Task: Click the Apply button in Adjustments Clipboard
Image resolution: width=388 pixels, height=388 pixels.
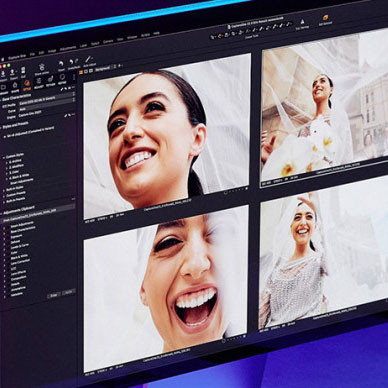Action: pyautogui.click(x=68, y=292)
